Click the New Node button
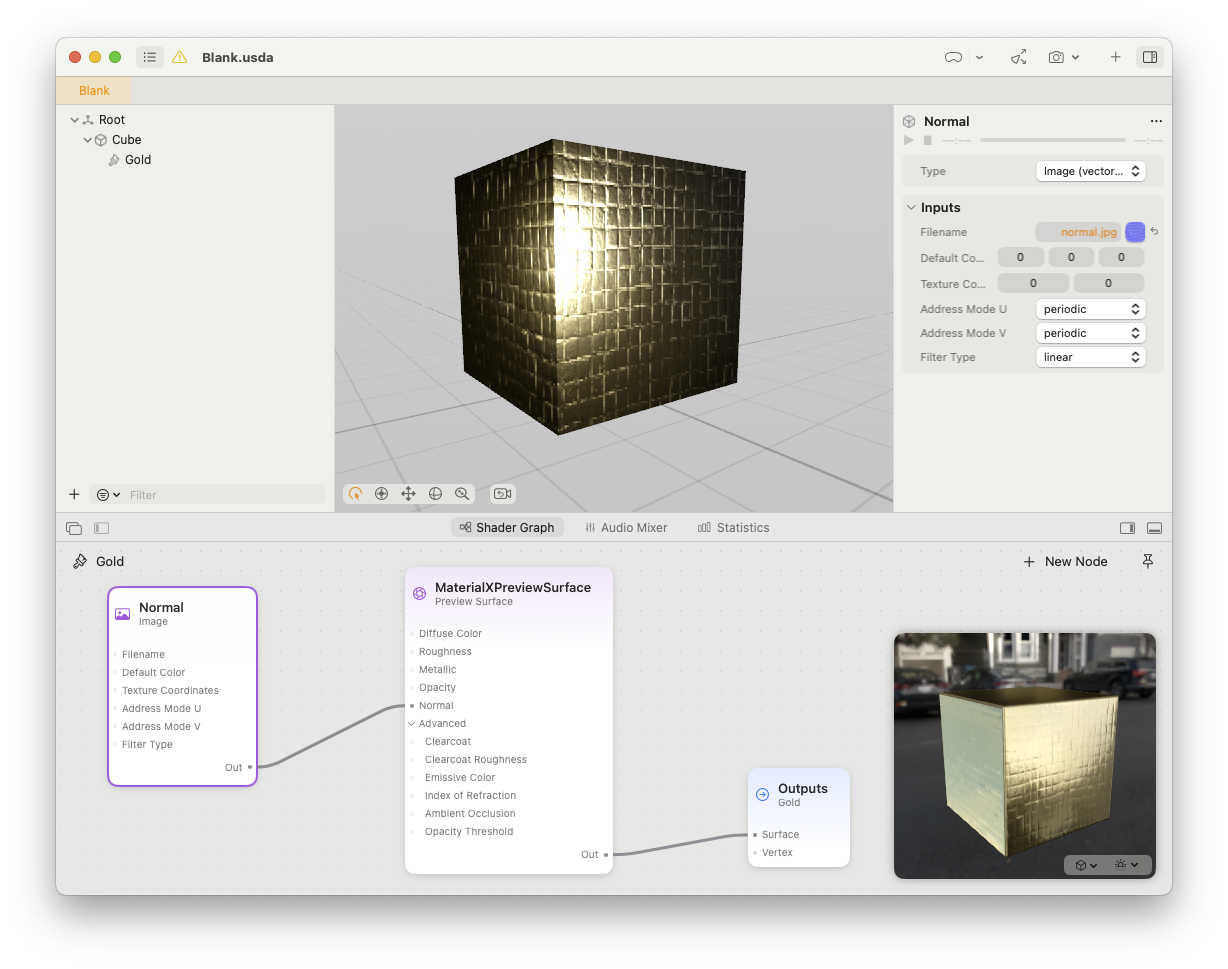The image size is (1228, 969). (1065, 562)
